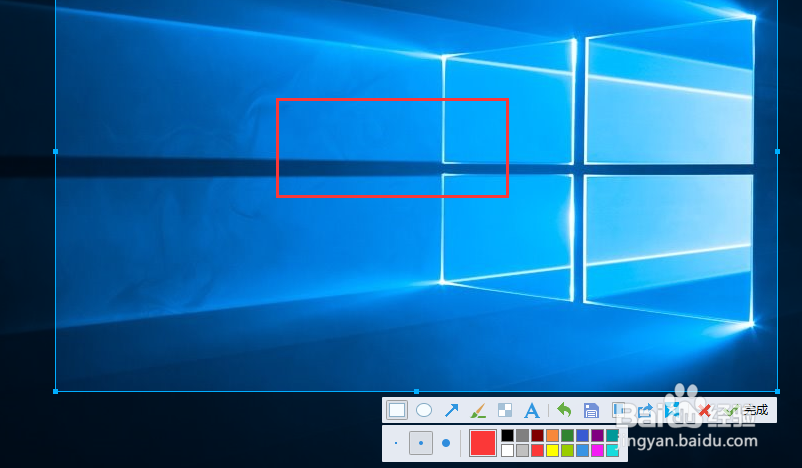Click the large current color red swatch
802x468 pixels.
click(x=483, y=443)
